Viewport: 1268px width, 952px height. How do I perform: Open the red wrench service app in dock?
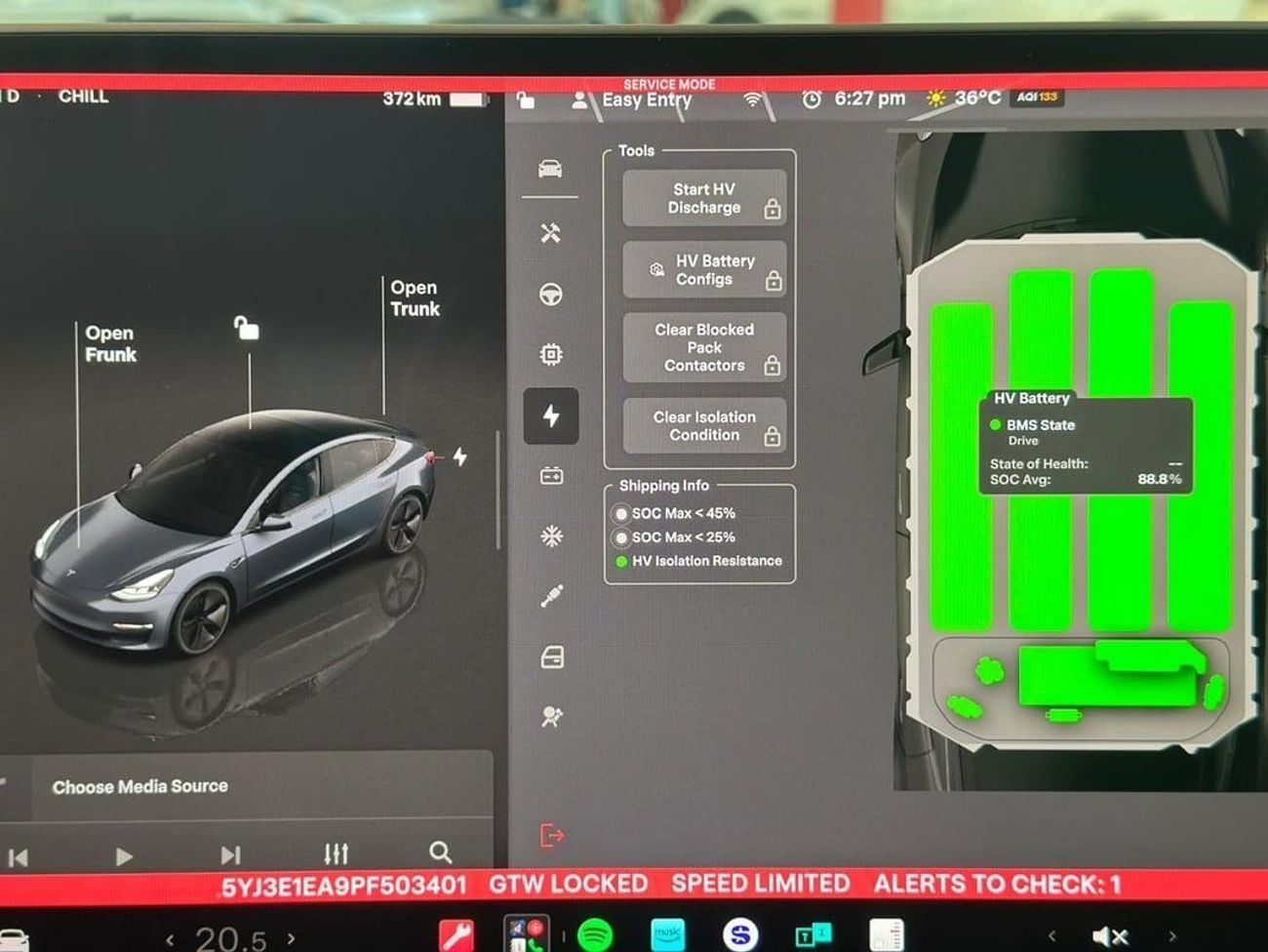[x=456, y=936]
